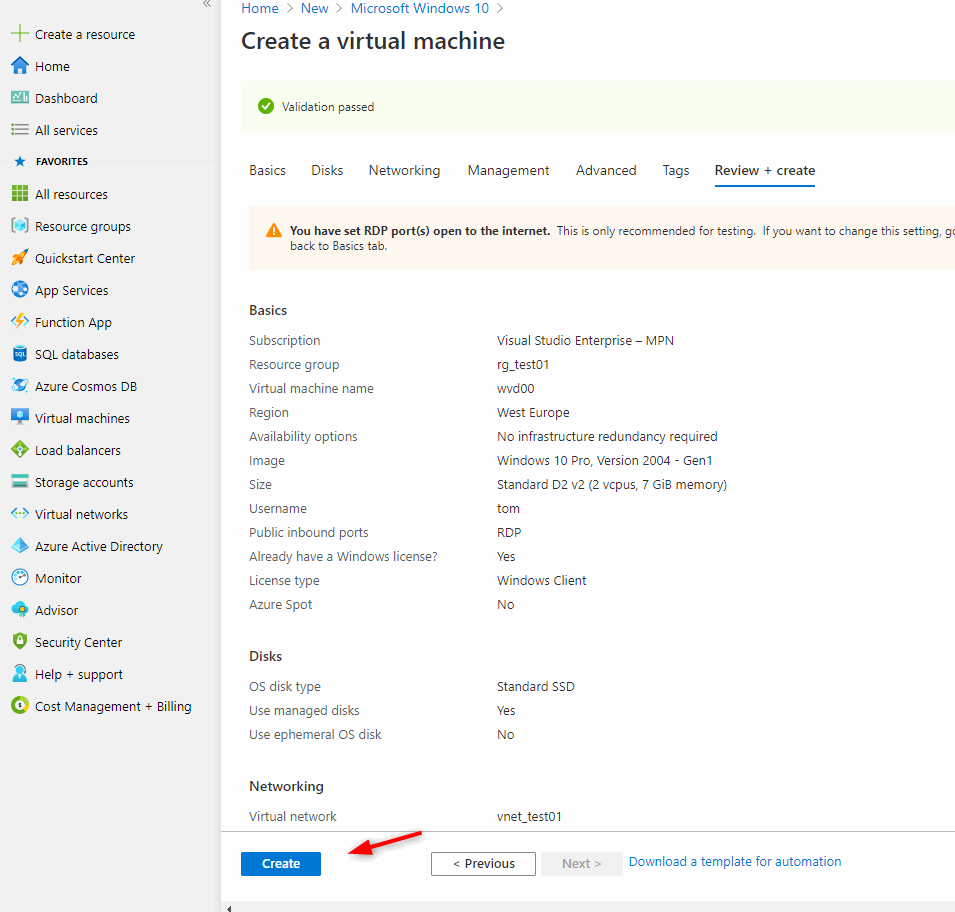This screenshot has height=912, width=955.
Task: Select the Advanced tab
Action: [x=606, y=171]
